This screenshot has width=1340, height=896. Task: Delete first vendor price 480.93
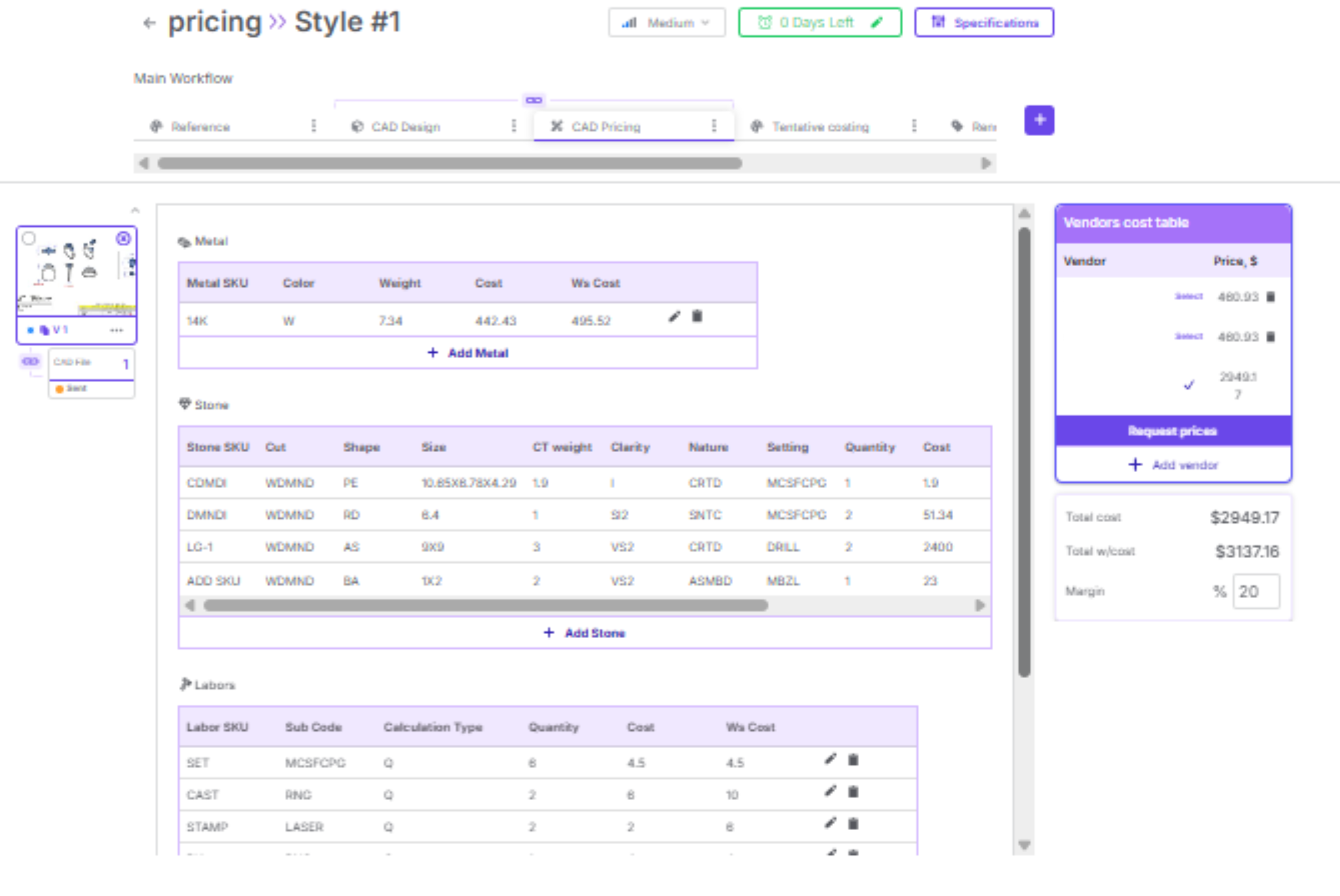(1271, 297)
